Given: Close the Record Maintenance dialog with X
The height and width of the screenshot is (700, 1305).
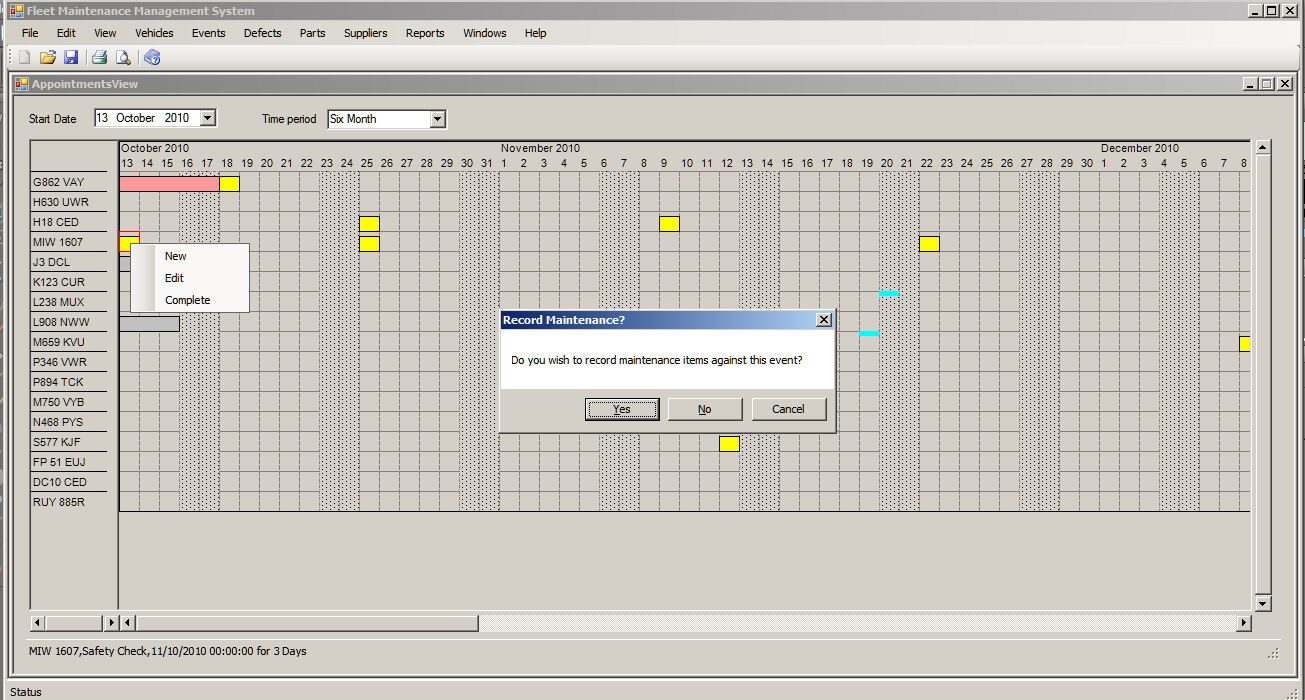Looking at the screenshot, I should 823,320.
